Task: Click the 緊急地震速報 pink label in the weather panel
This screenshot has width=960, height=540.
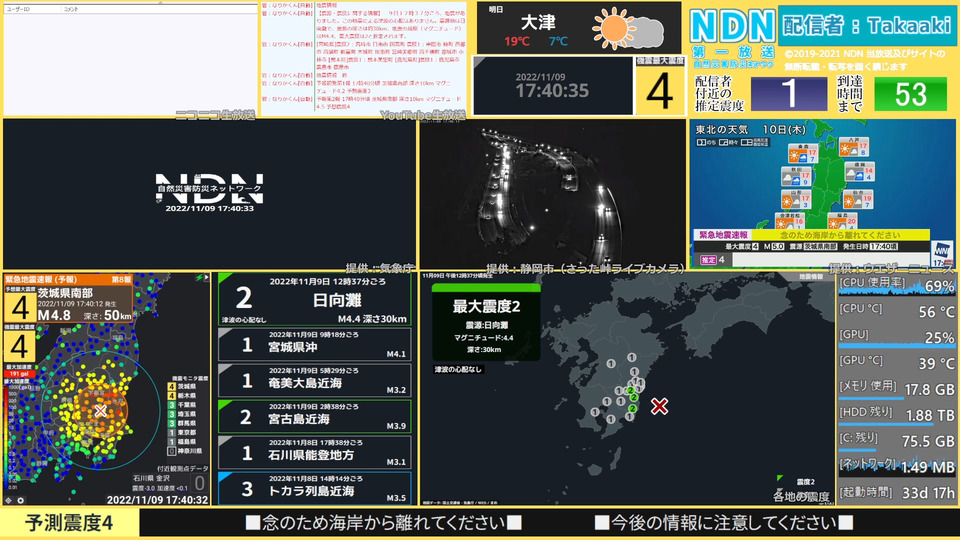Action: tap(723, 234)
